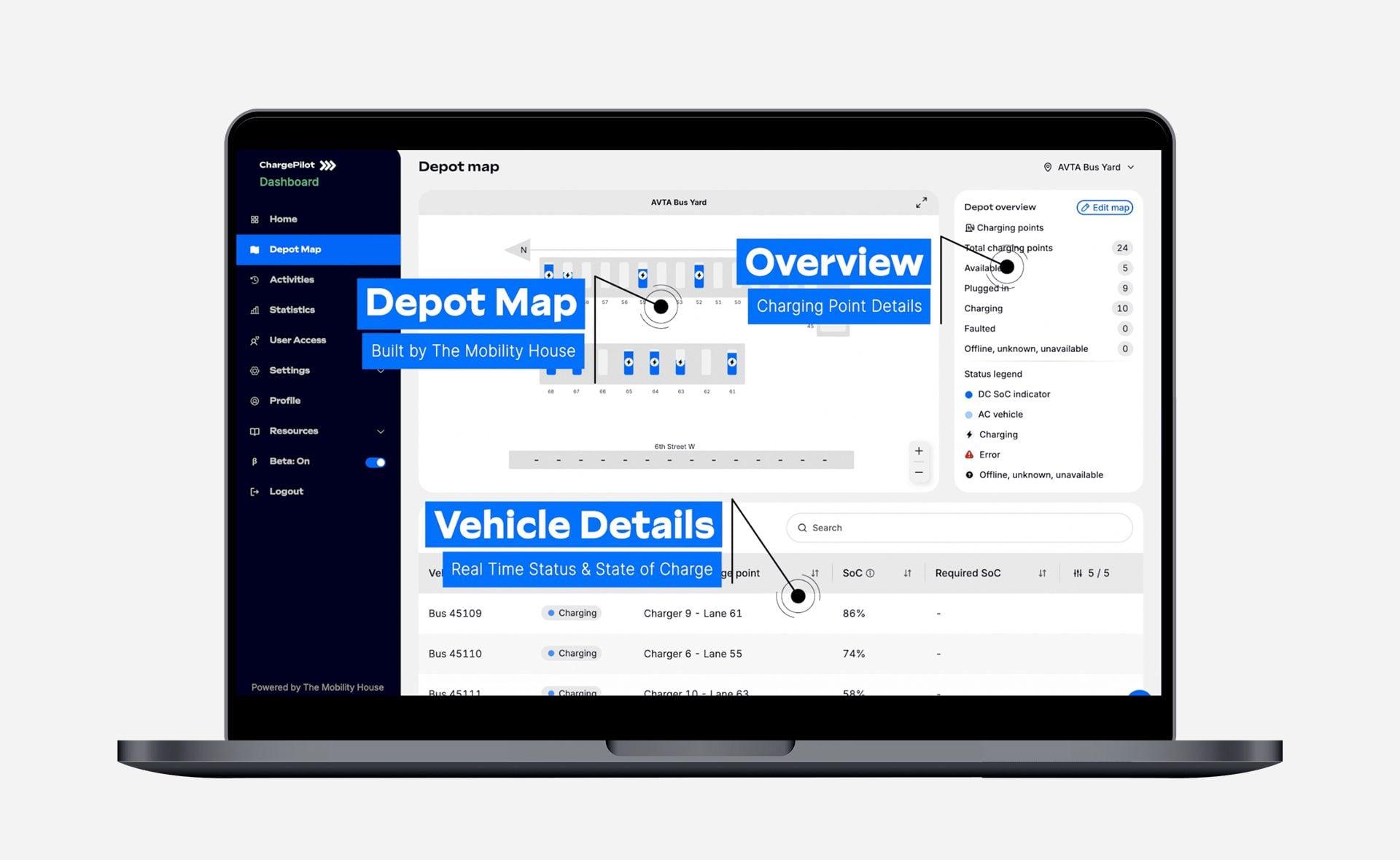
Task: Select the Bus 45109 row
Action: [780, 614]
